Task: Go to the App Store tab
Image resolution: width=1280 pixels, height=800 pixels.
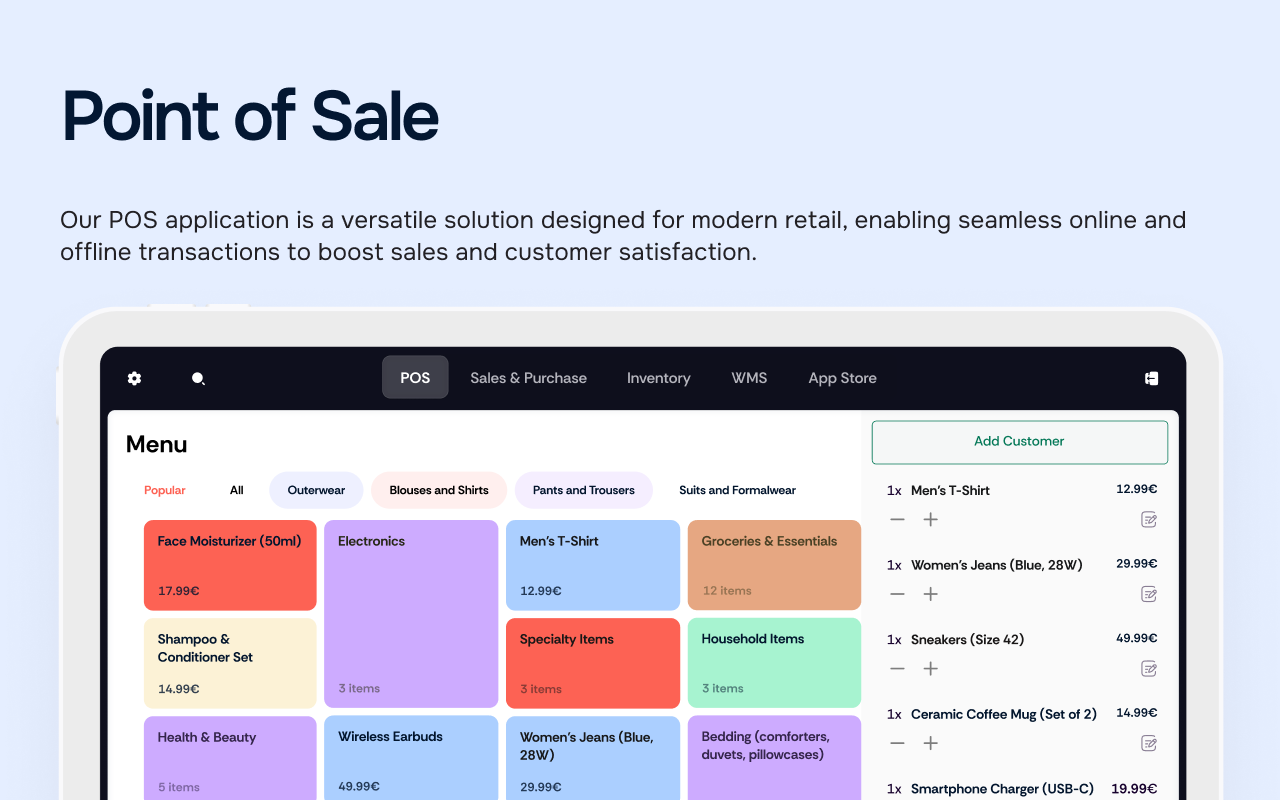Action: [x=842, y=378]
